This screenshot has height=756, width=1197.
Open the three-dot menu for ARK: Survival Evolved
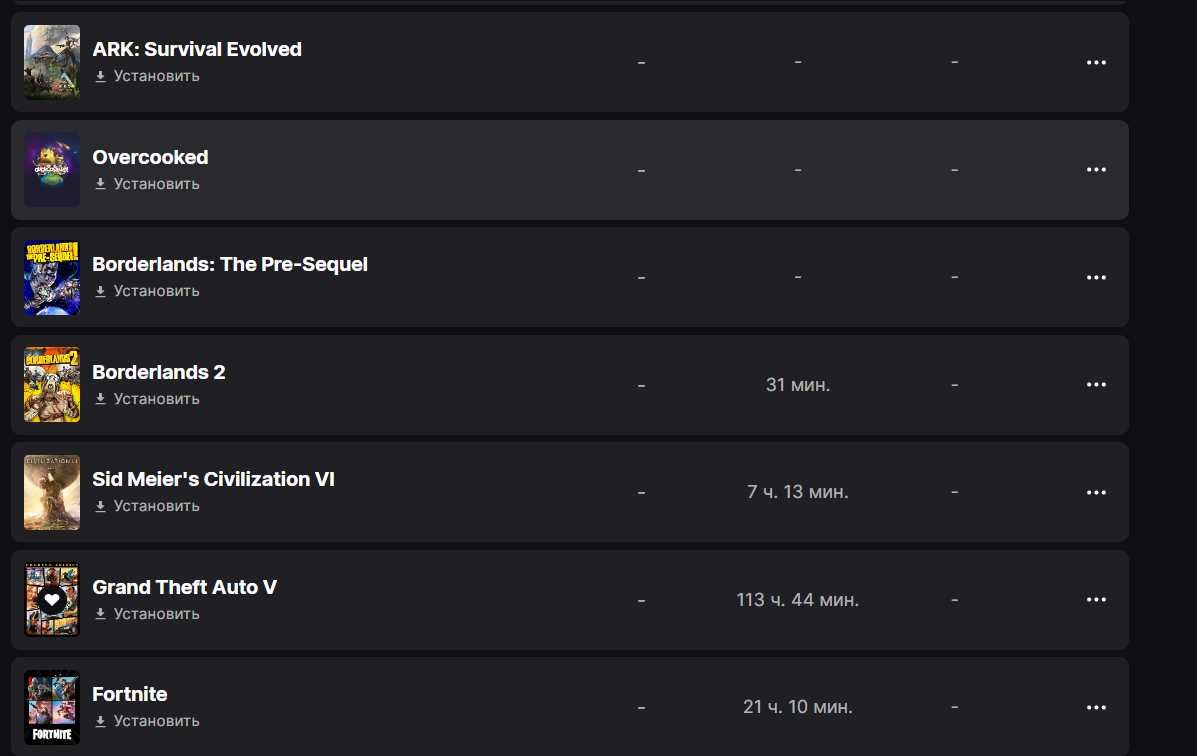1096,63
